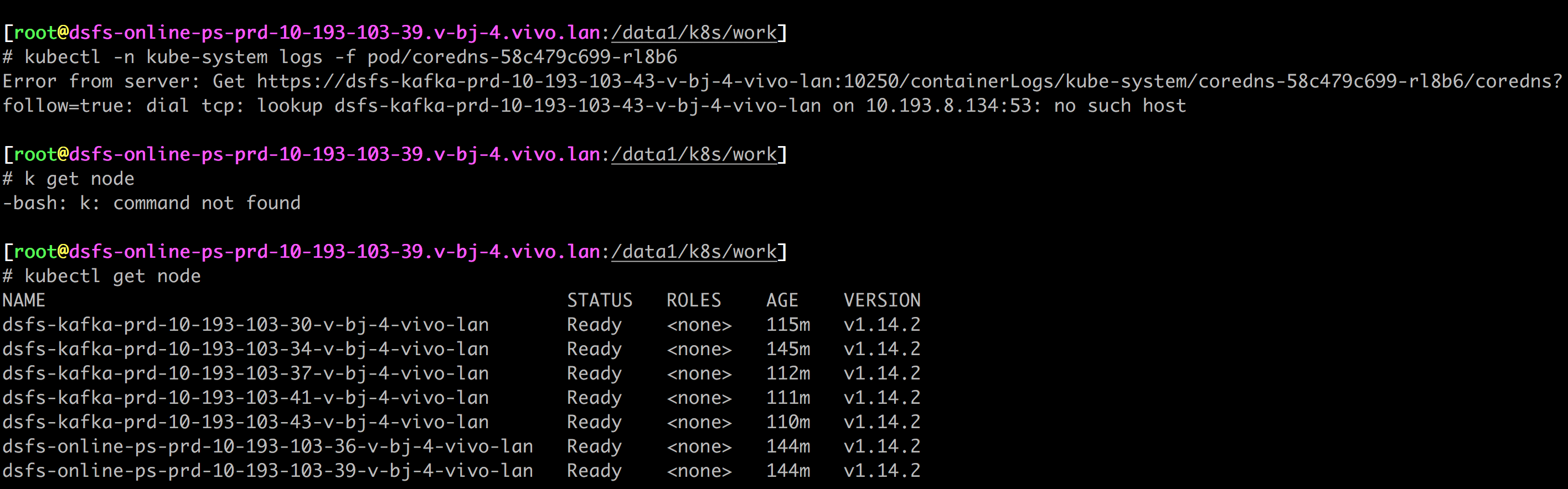Screen dimensions: 1568x489
Task: Click the NAME column header
Action: pos(24,300)
